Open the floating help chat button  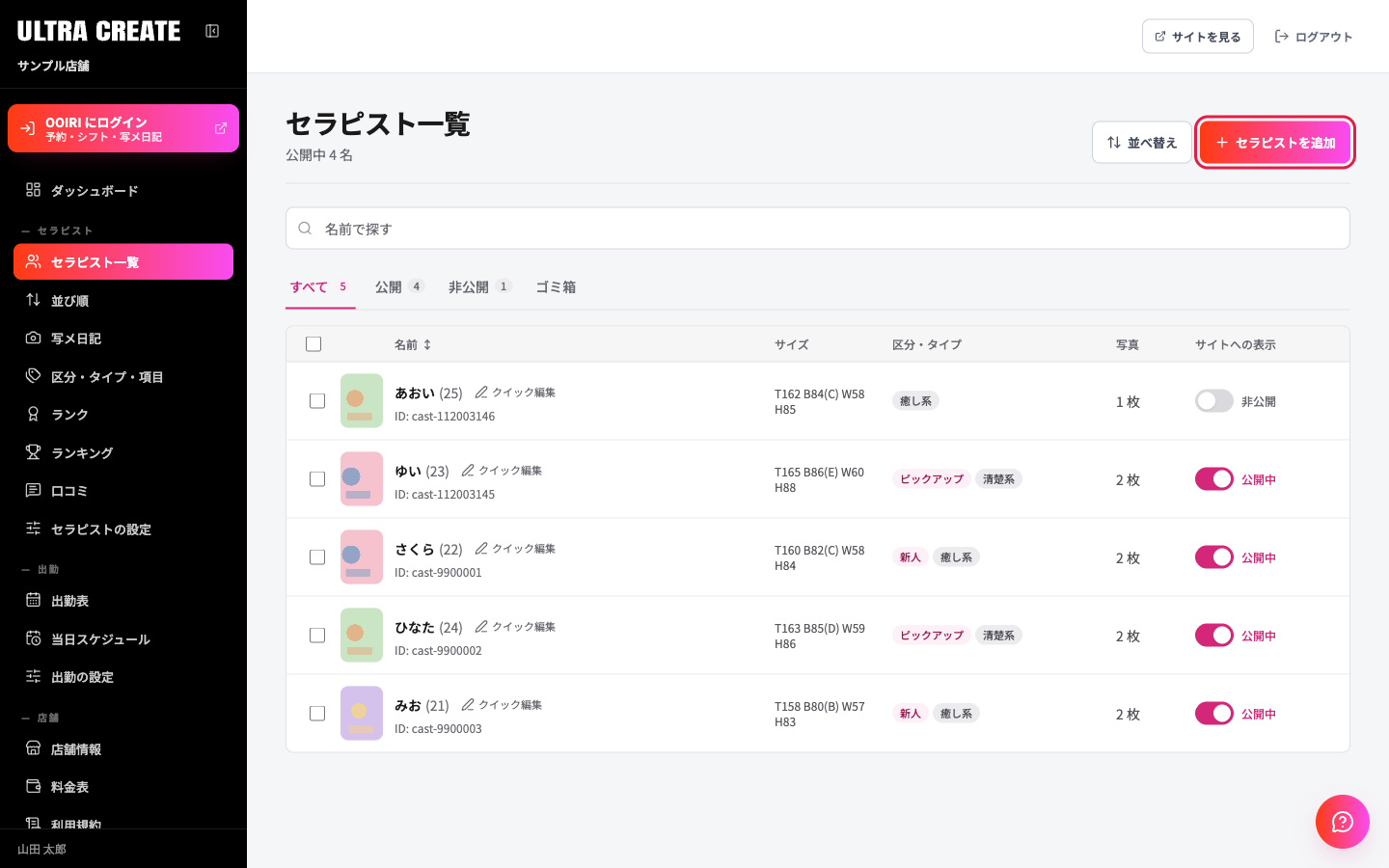click(1343, 822)
